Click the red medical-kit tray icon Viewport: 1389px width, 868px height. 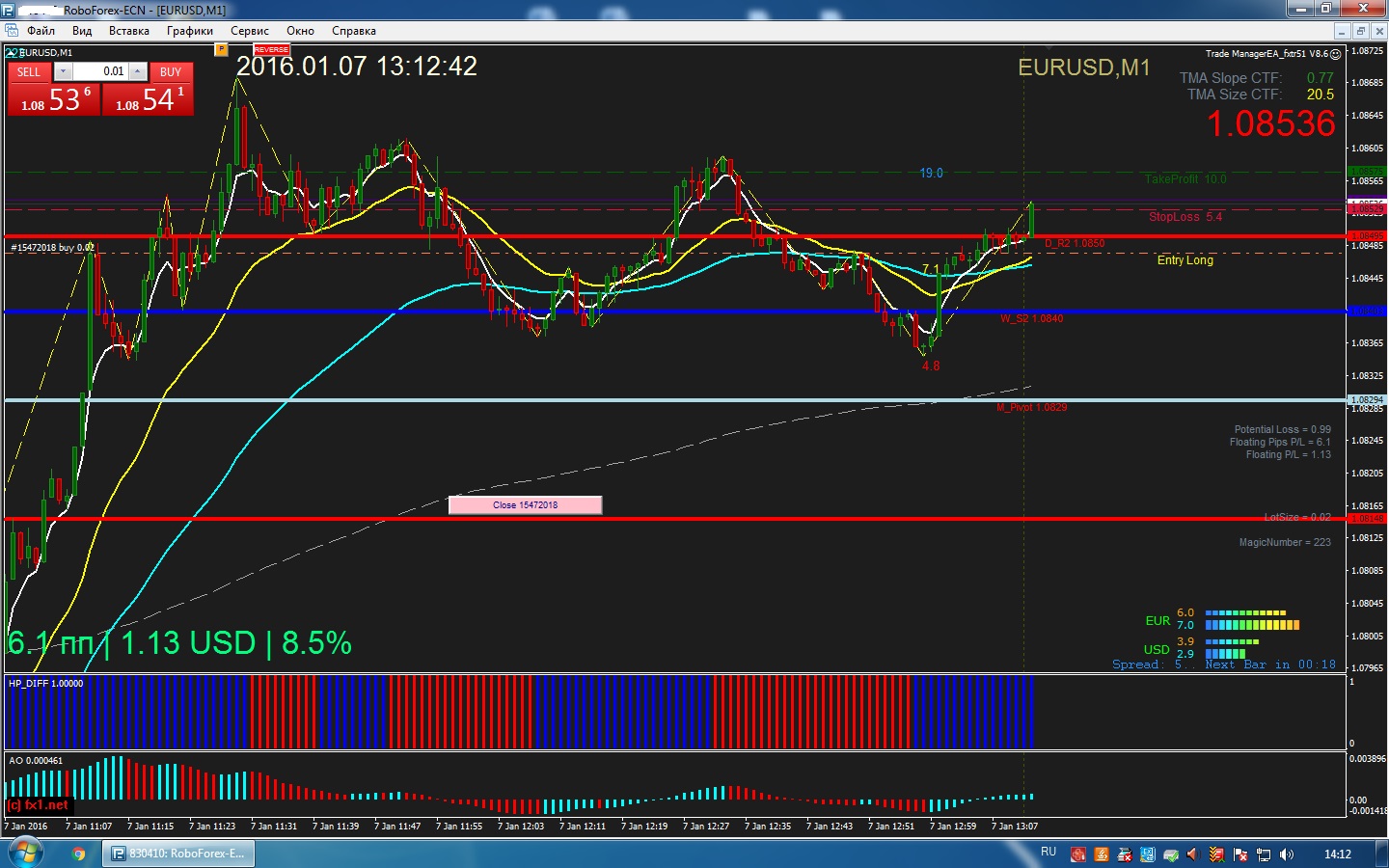click(1078, 854)
